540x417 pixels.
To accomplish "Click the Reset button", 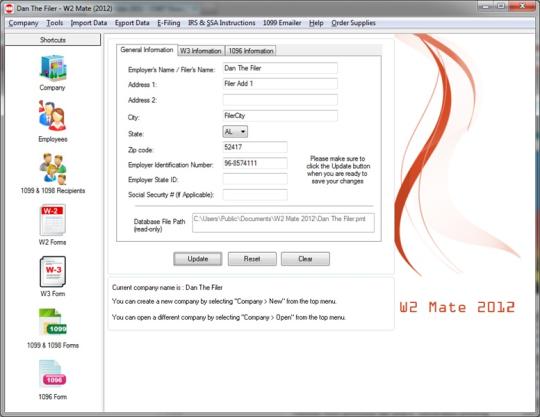I will coord(252,259).
